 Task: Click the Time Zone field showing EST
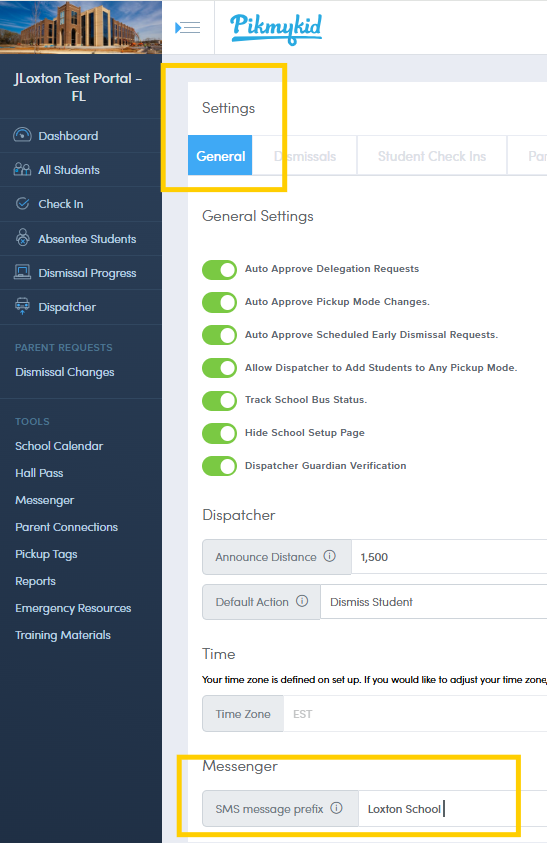tap(415, 713)
